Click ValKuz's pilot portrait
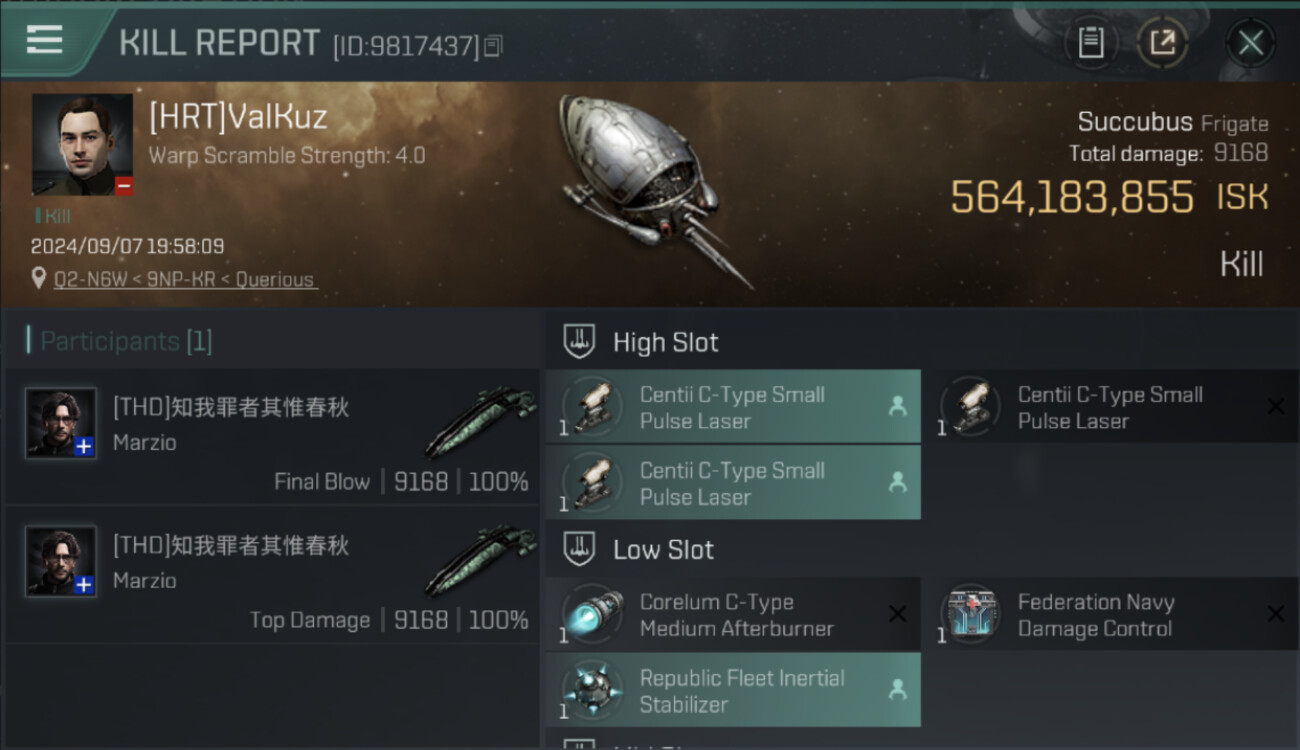This screenshot has width=1300, height=750. pos(82,145)
